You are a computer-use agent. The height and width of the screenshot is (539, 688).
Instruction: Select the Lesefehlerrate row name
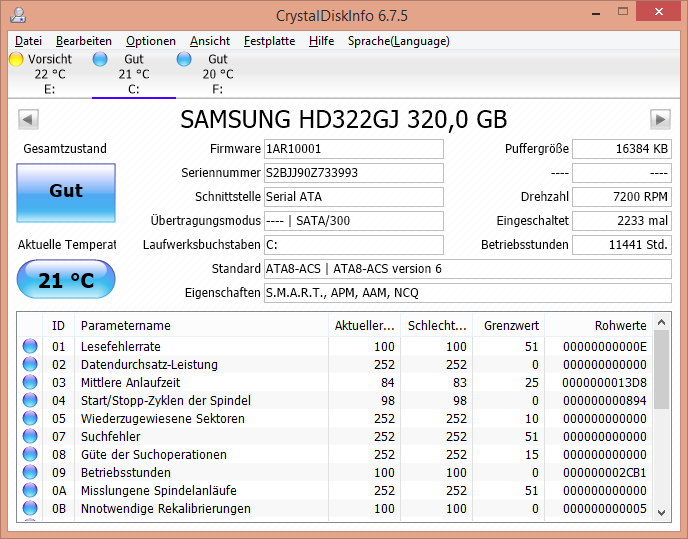(121, 346)
